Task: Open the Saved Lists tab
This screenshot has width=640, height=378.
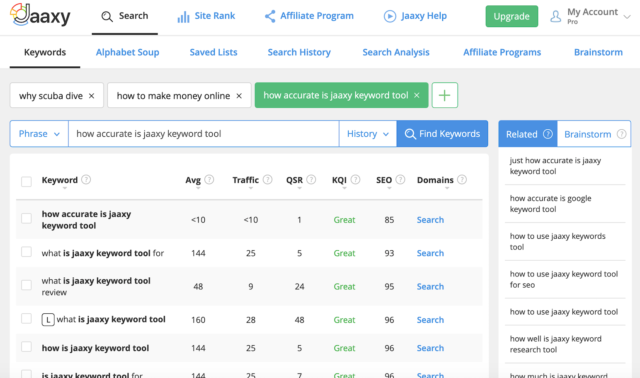Action: [x=213, y=52]
